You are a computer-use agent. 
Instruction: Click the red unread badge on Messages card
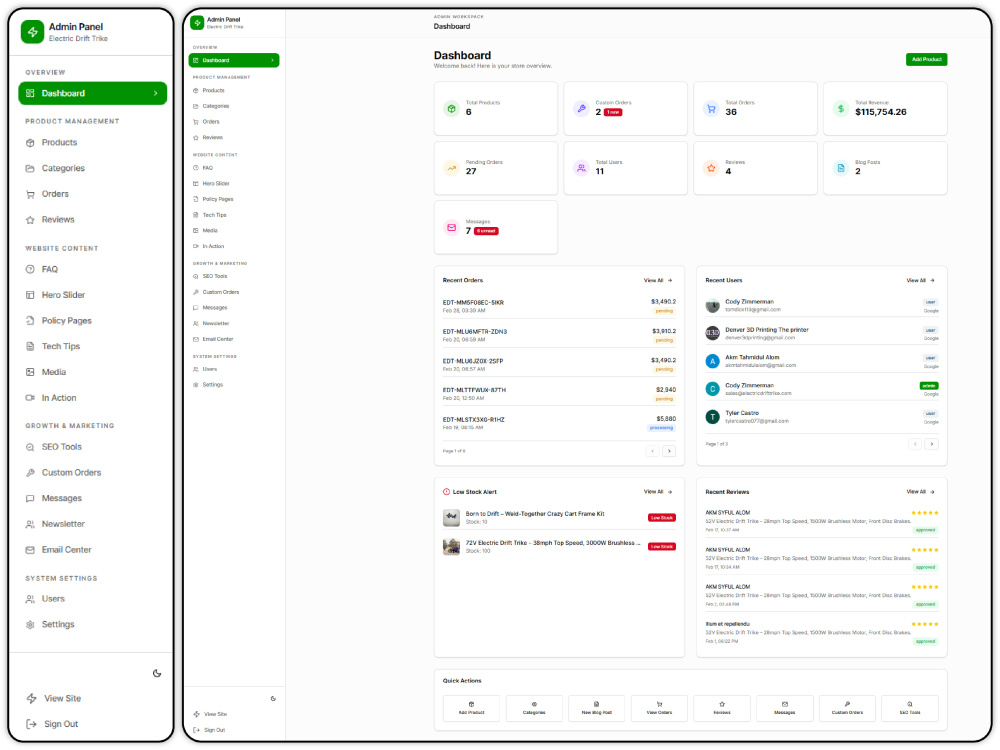pyautogui.click(x=487, y=231)
